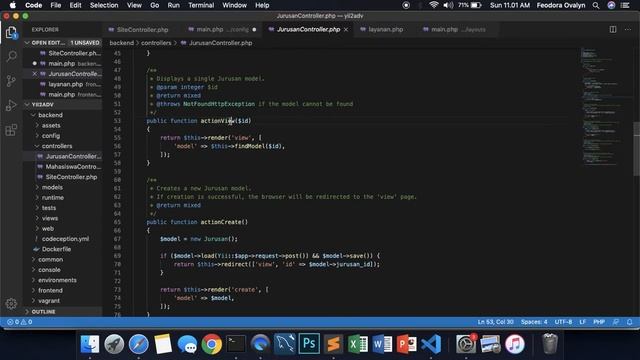Open the Extensions view
The width and height of the screenshot is (640, 360).
[11, 130]
